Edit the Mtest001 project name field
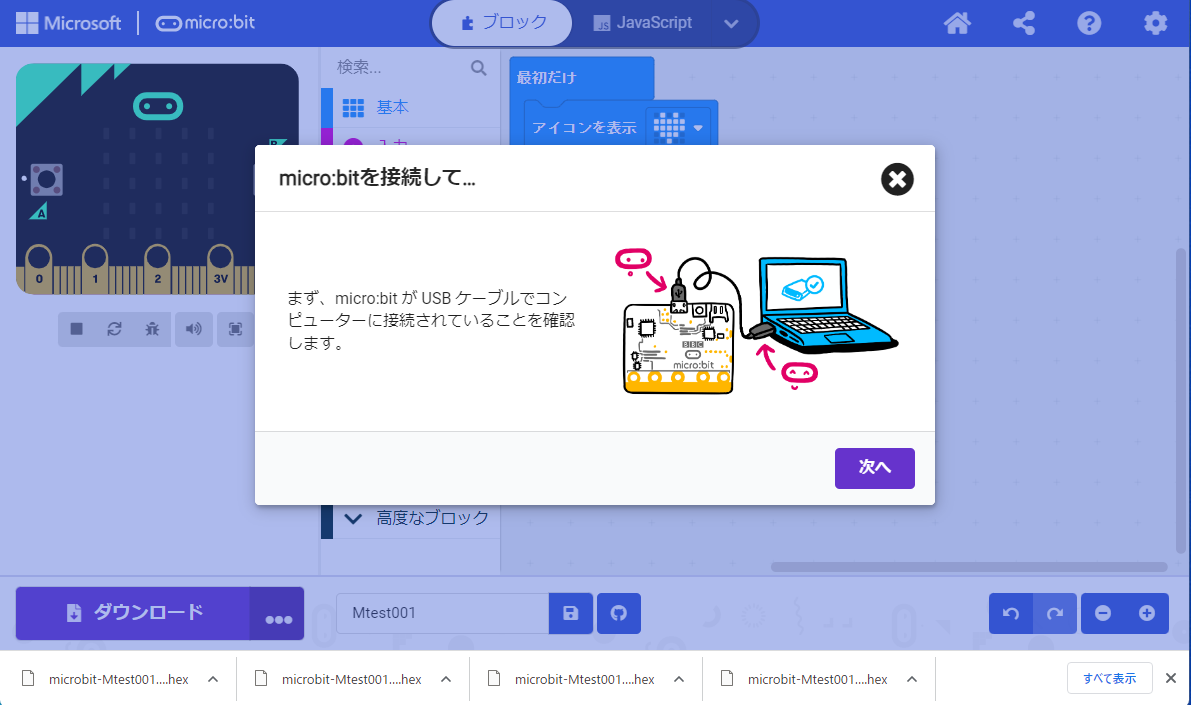Viewport: 1191px width, 705px height. click(x=442, y=613)
